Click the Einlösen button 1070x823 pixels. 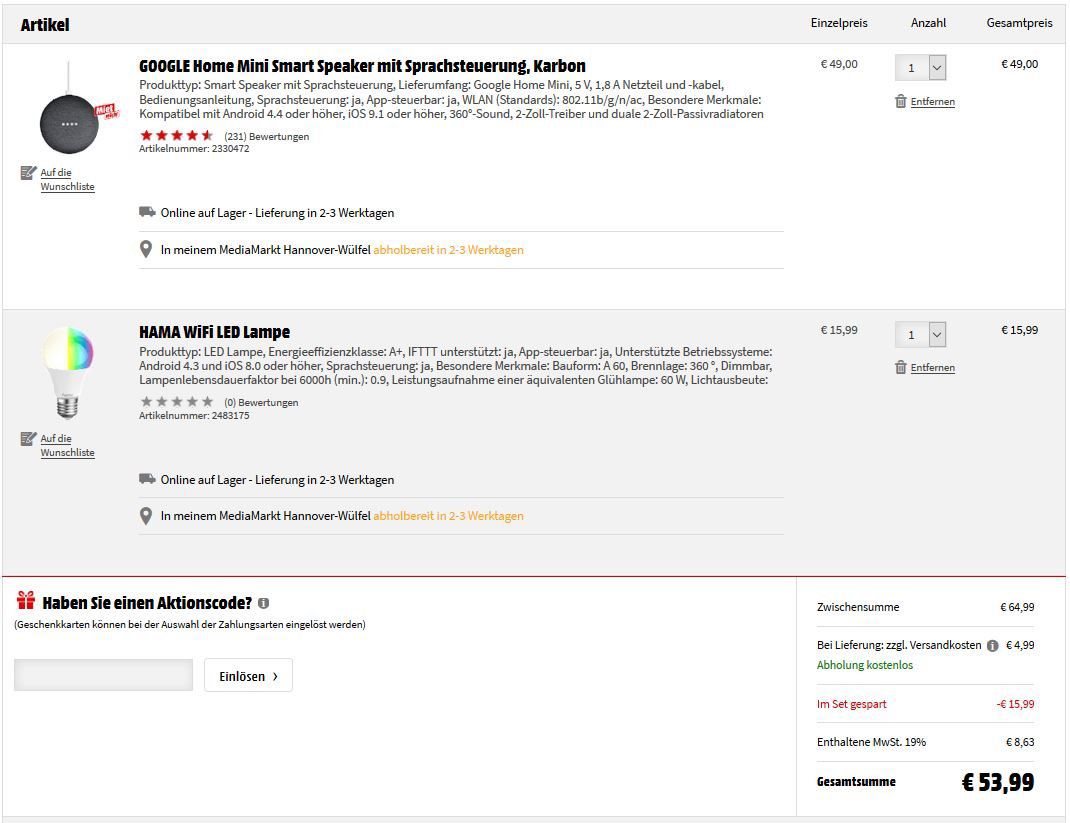coord(248,676)
